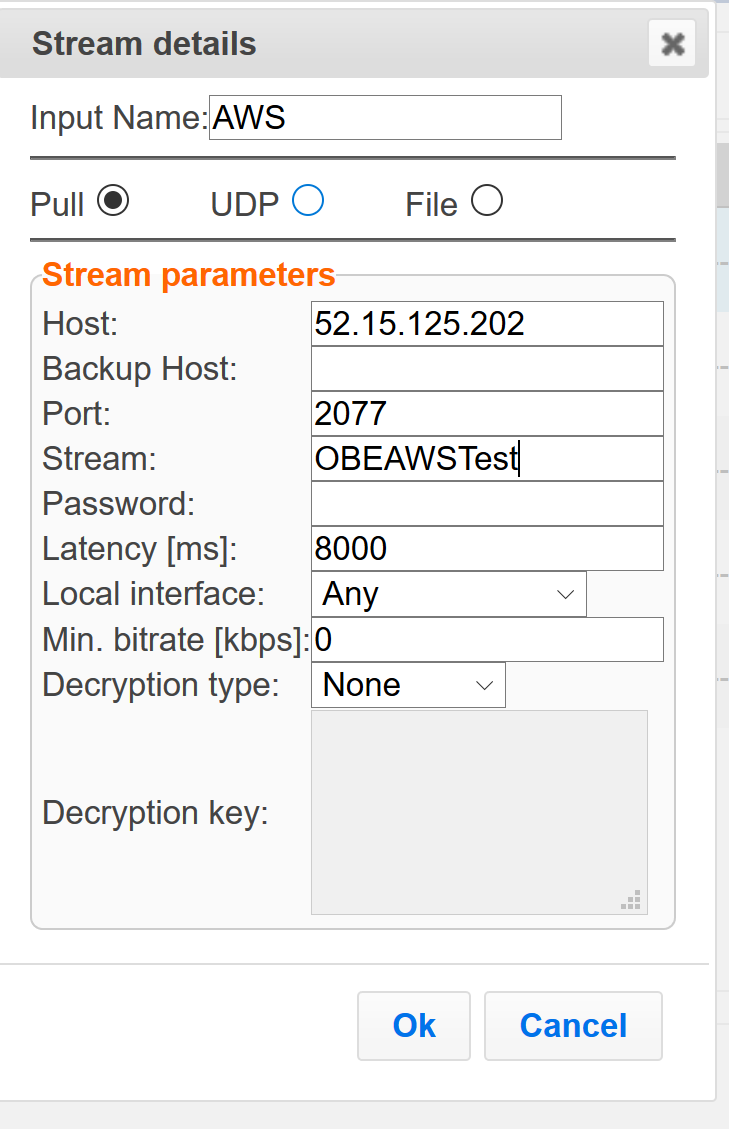Close the Stream details dialog

tap(672, 43)
